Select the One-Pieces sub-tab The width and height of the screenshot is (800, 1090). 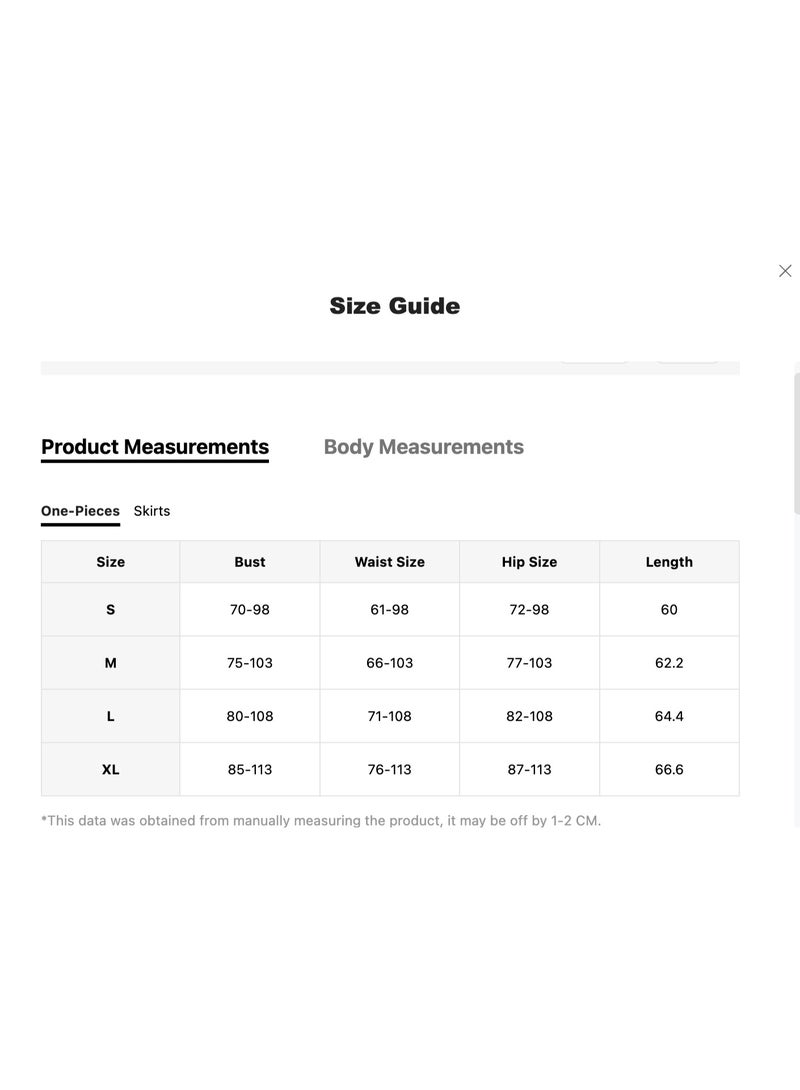80,511
